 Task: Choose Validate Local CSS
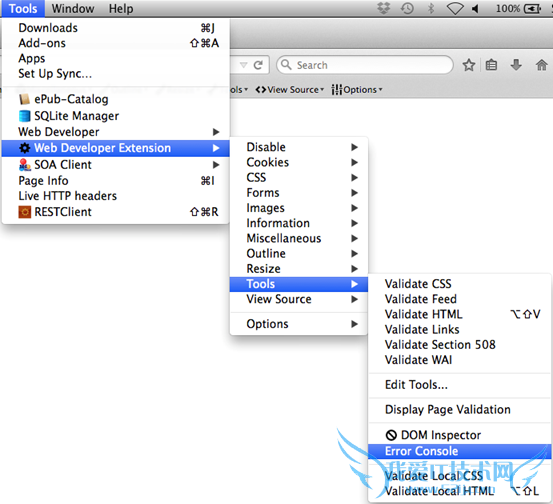click(x=460, y=476)
